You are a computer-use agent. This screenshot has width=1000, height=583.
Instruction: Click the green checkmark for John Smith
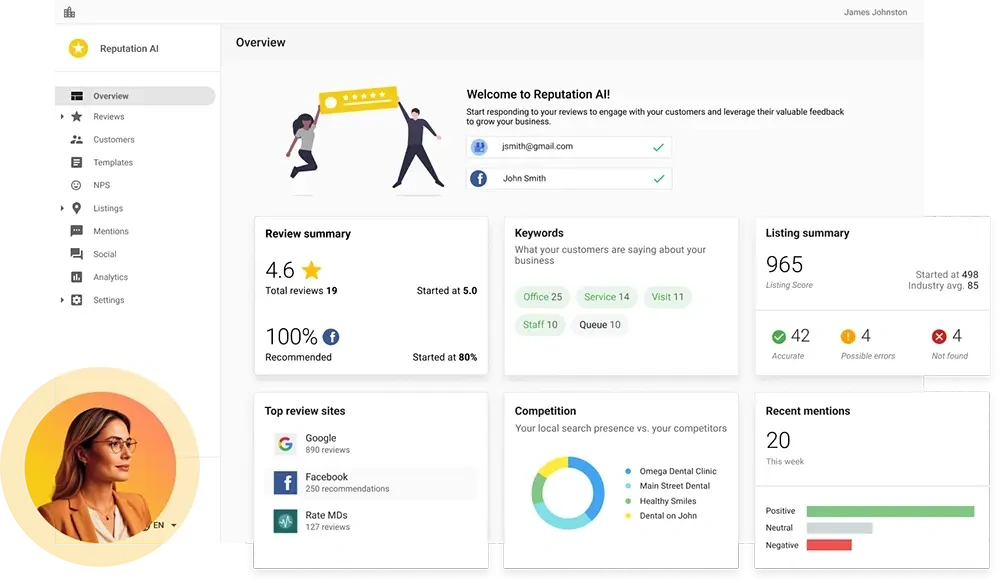(x=659, y=179)
